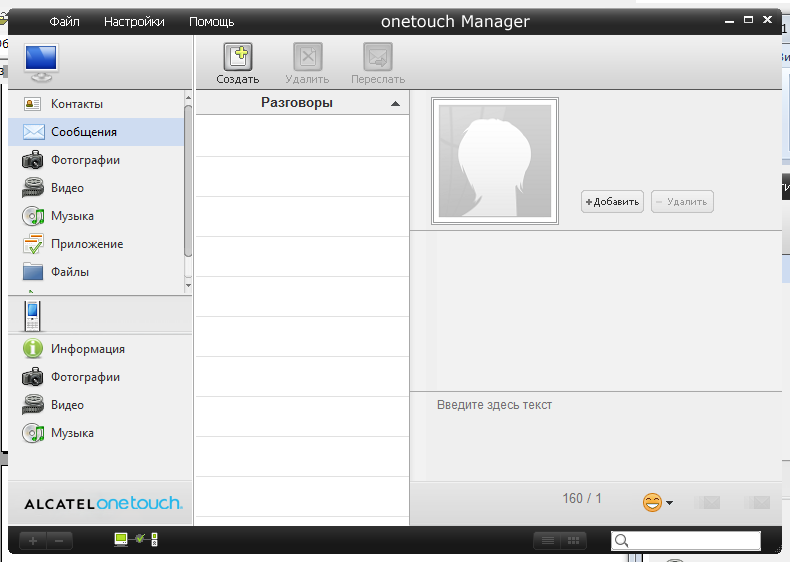Click the plus button in bottom-left corner
Viewport: 790px width, 562px height.
(x=33, y=541)
